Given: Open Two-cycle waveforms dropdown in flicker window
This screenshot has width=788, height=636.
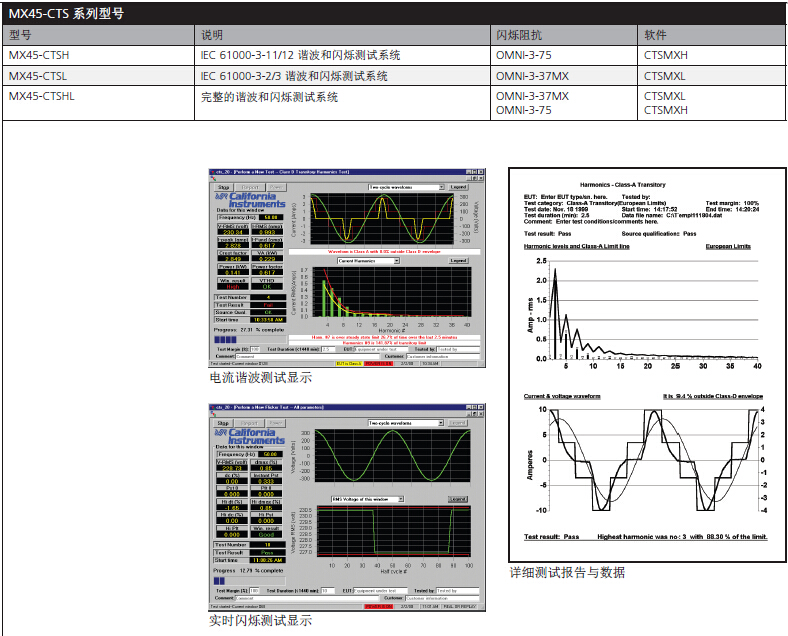Looking at the screenshot, I should 405,424.
